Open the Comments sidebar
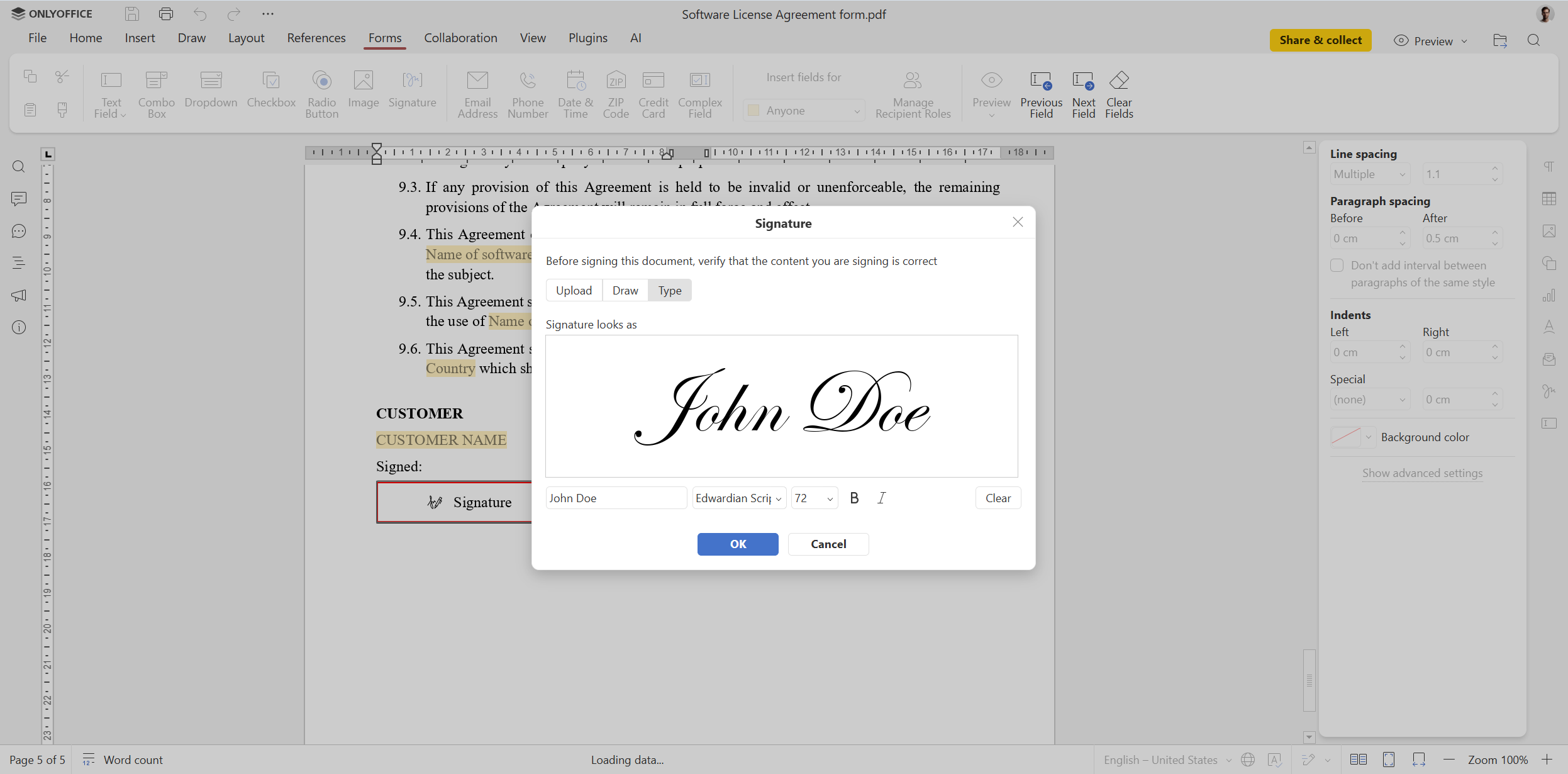 [x=18, y=199]
